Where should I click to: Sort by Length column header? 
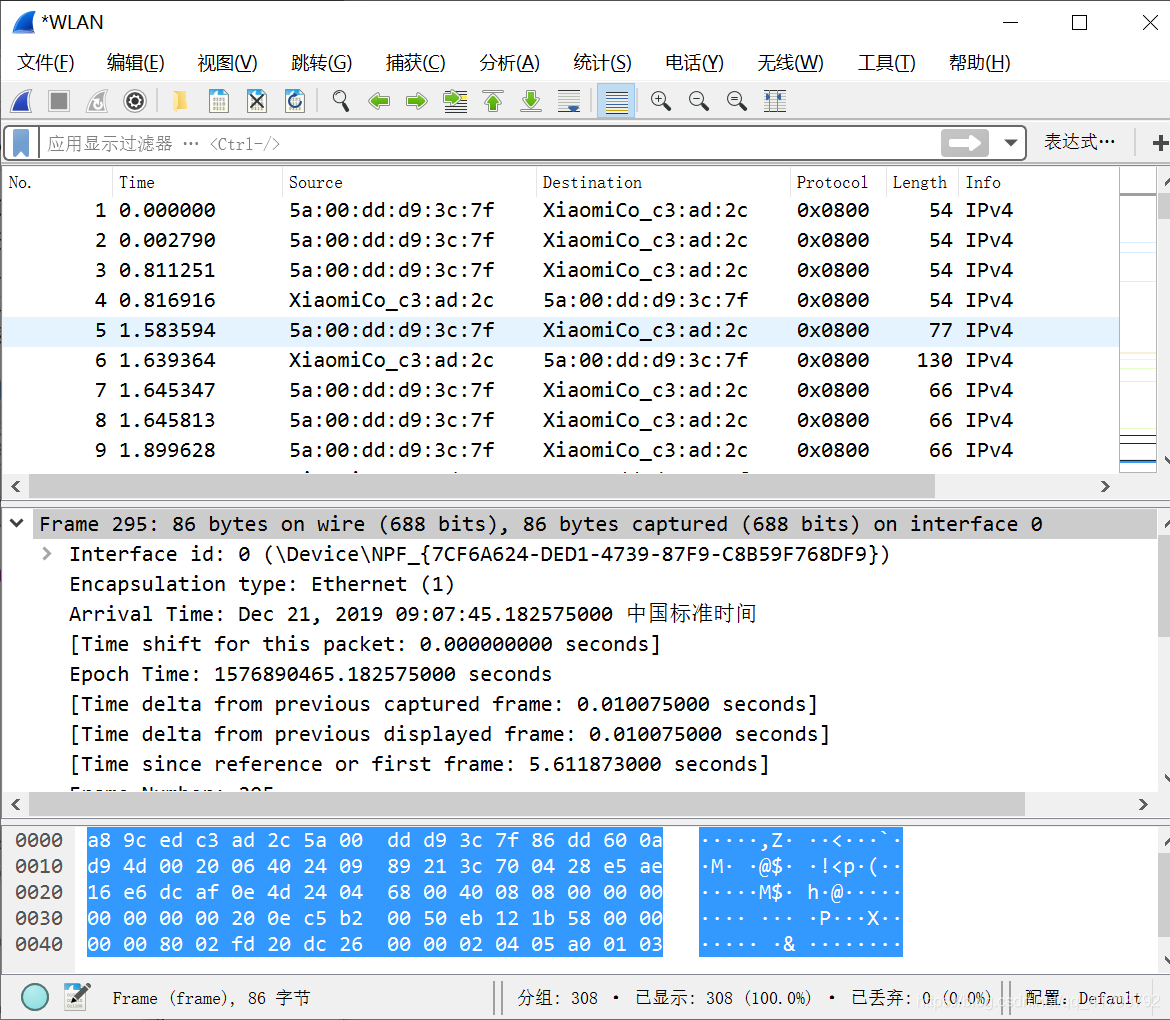(x=922, y=183)
